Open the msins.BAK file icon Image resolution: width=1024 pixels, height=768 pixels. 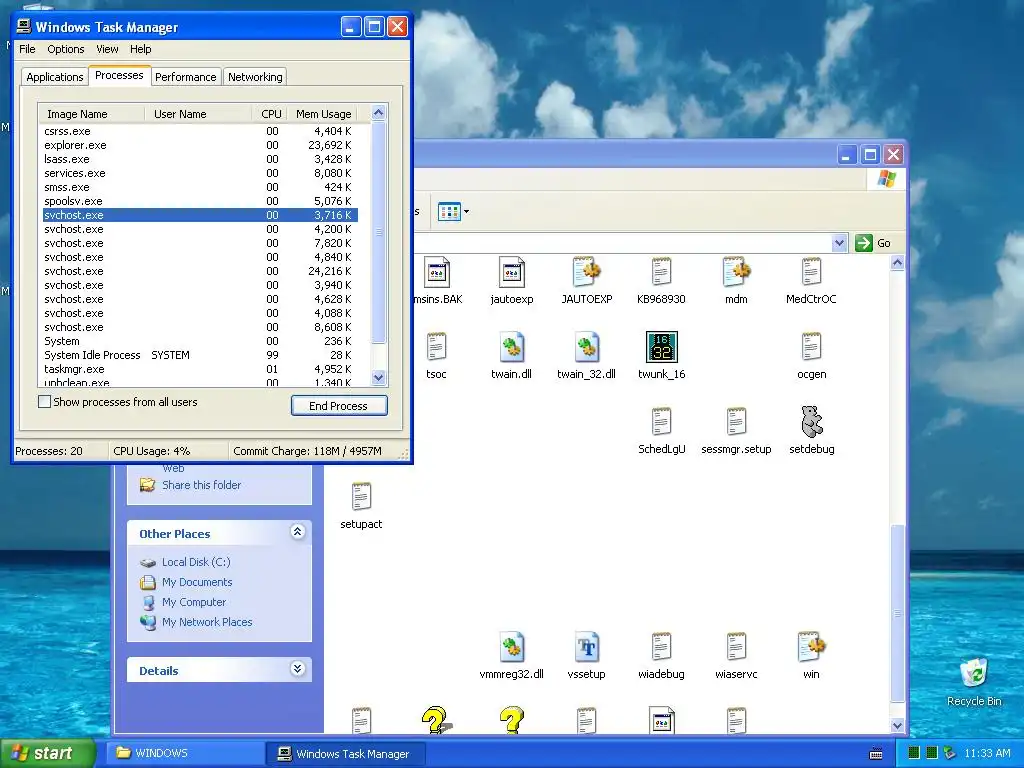(x=436, y=272)
